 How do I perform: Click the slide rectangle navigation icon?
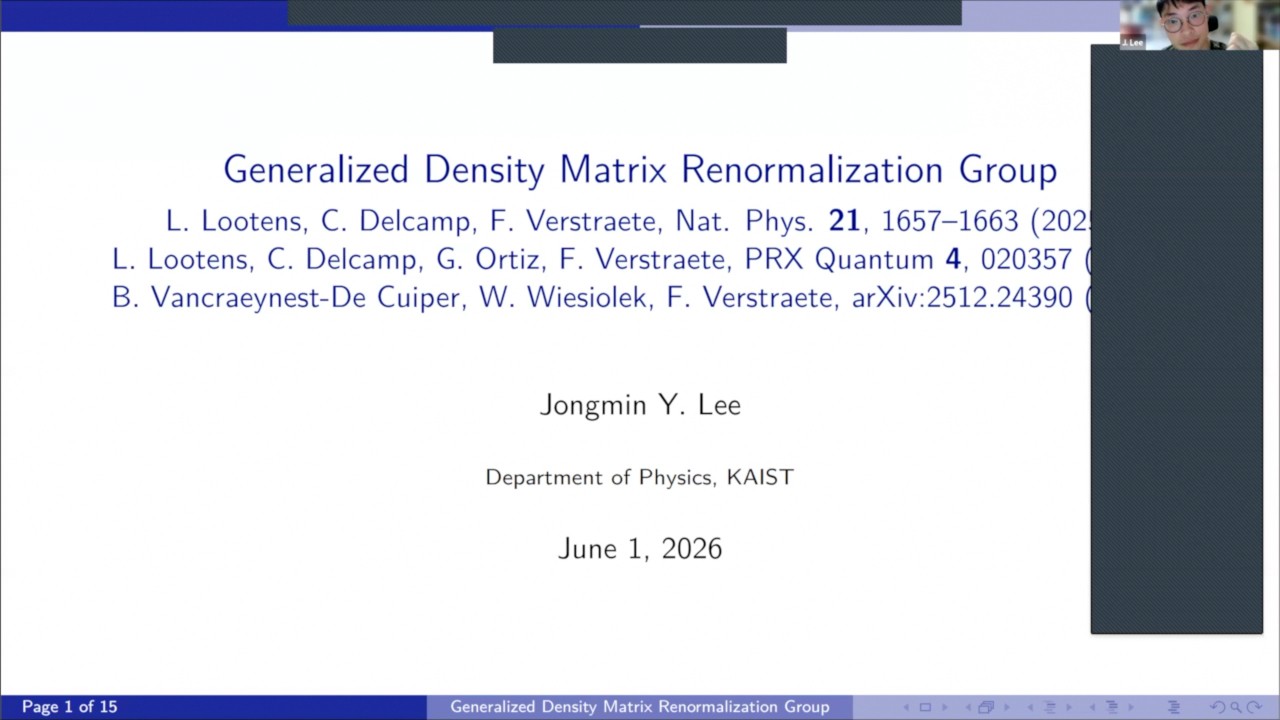[x=925, y=707]
